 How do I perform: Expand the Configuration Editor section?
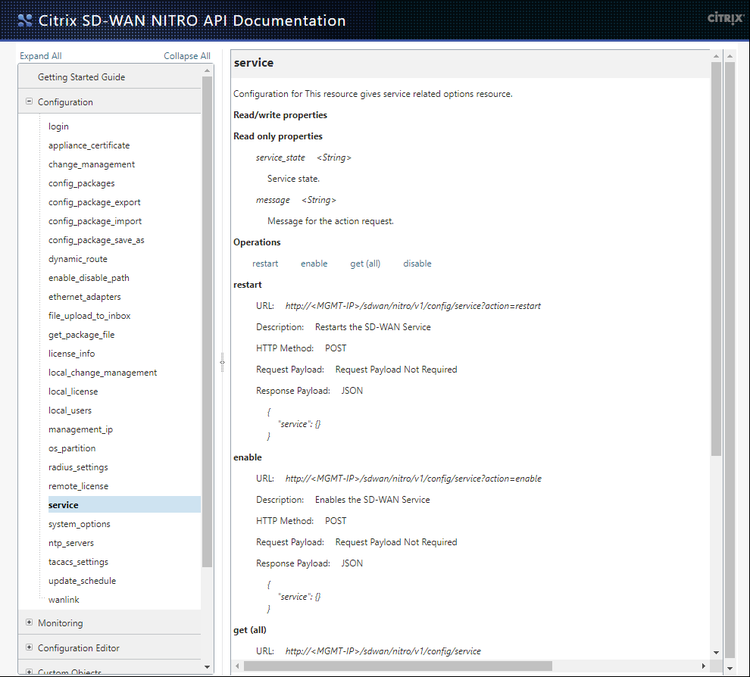pyautogui.click(x=29, y=647)
